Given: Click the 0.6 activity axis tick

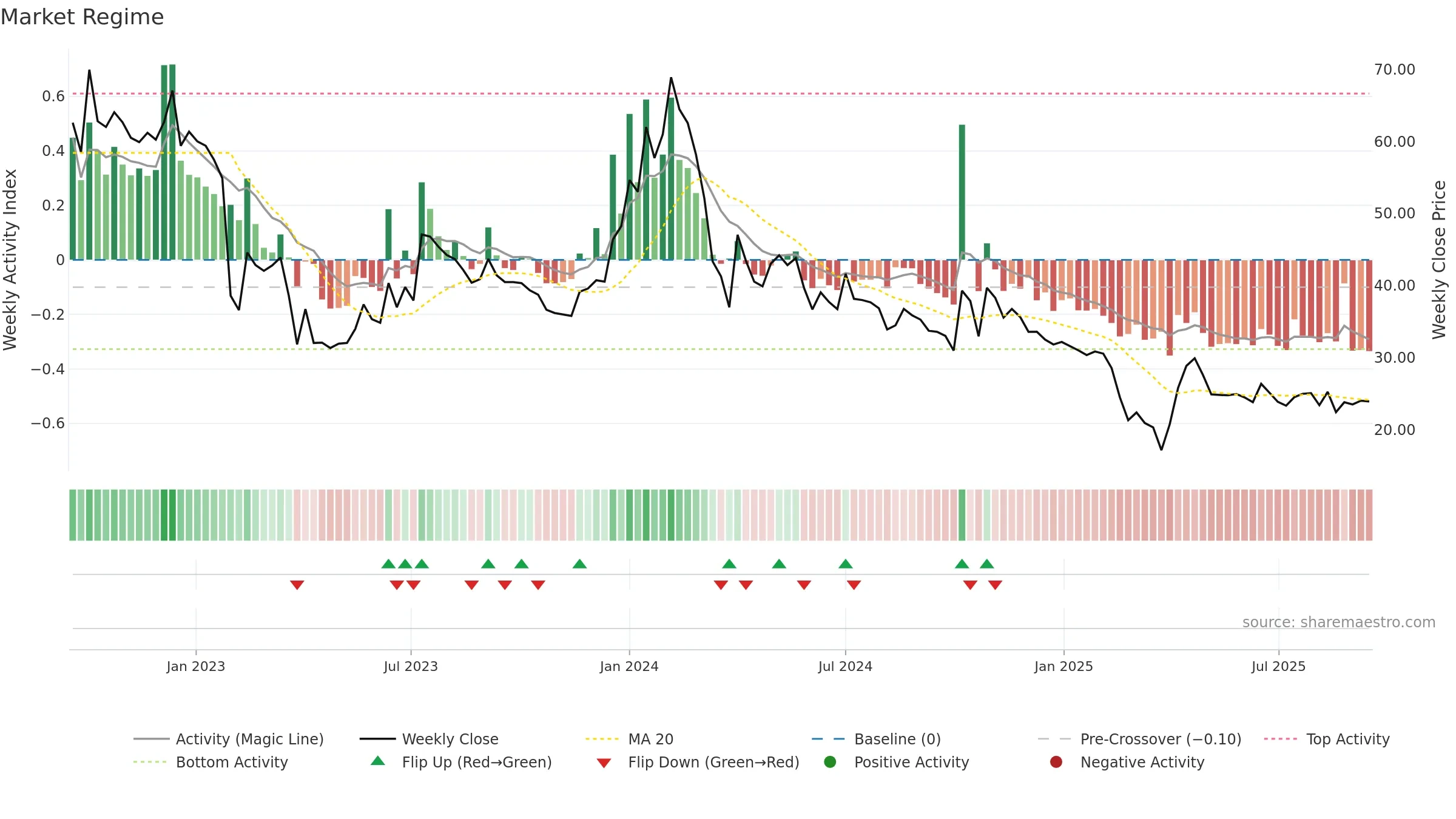Looking at the screenshot, I should [x=53, y=96].
